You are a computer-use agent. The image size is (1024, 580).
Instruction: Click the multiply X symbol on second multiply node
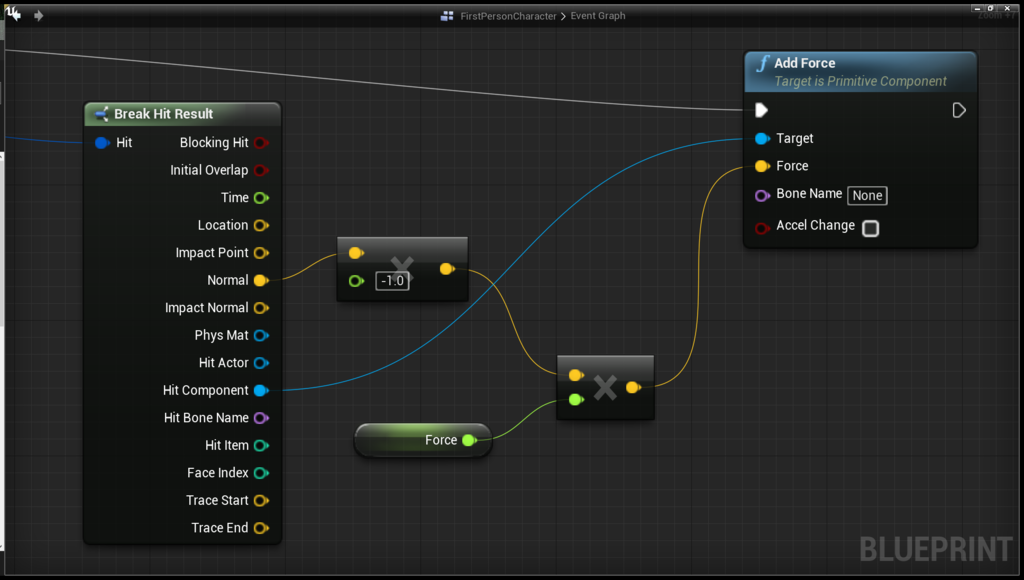coord(605,387)
